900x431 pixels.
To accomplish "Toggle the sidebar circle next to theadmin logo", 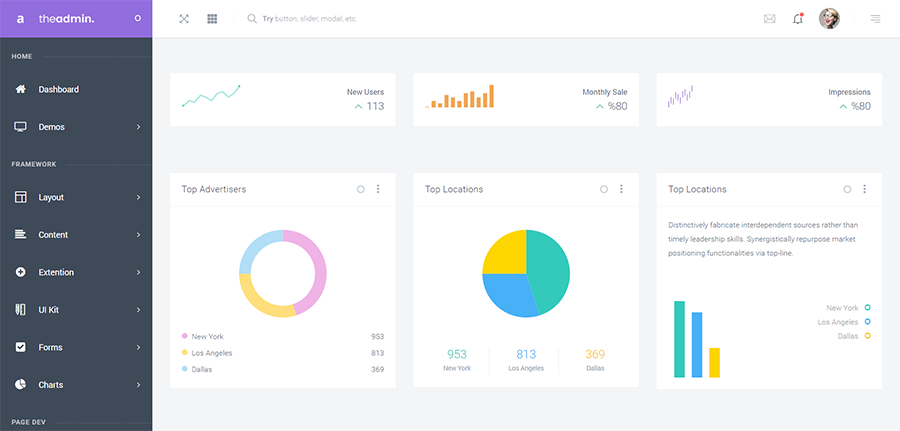I will tap(137, 19).
